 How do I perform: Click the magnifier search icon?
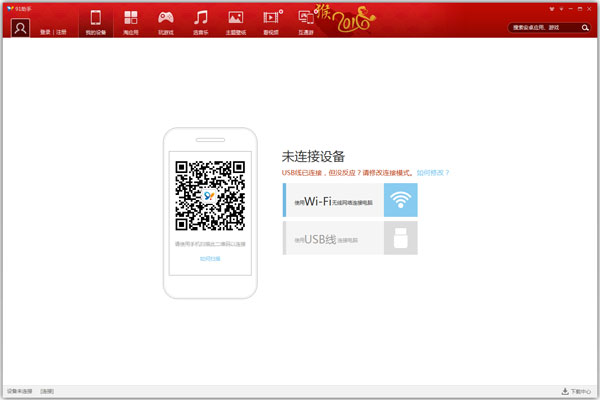tap(585, 28)
